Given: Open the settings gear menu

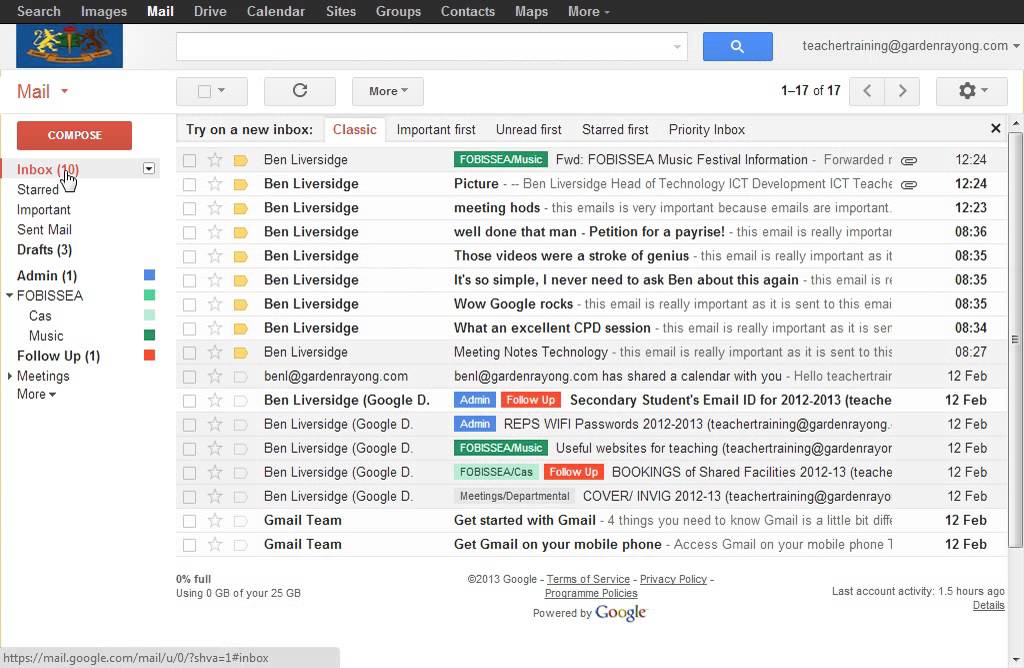Looking at the screenshot, I should pos(971,91).
